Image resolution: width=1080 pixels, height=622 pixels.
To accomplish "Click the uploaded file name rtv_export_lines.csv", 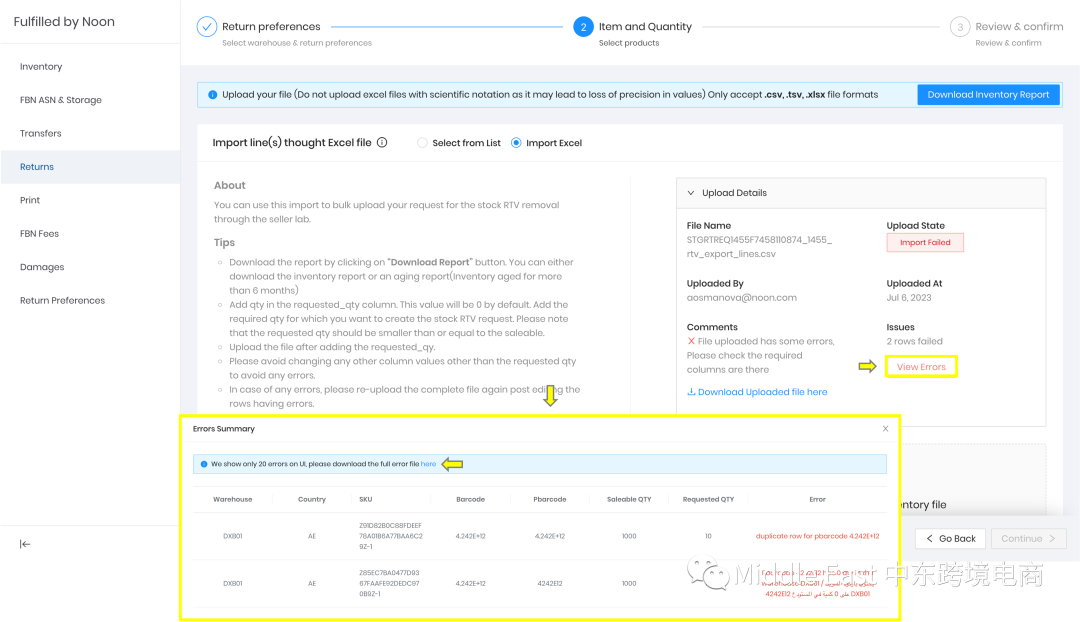I will 759,247.
